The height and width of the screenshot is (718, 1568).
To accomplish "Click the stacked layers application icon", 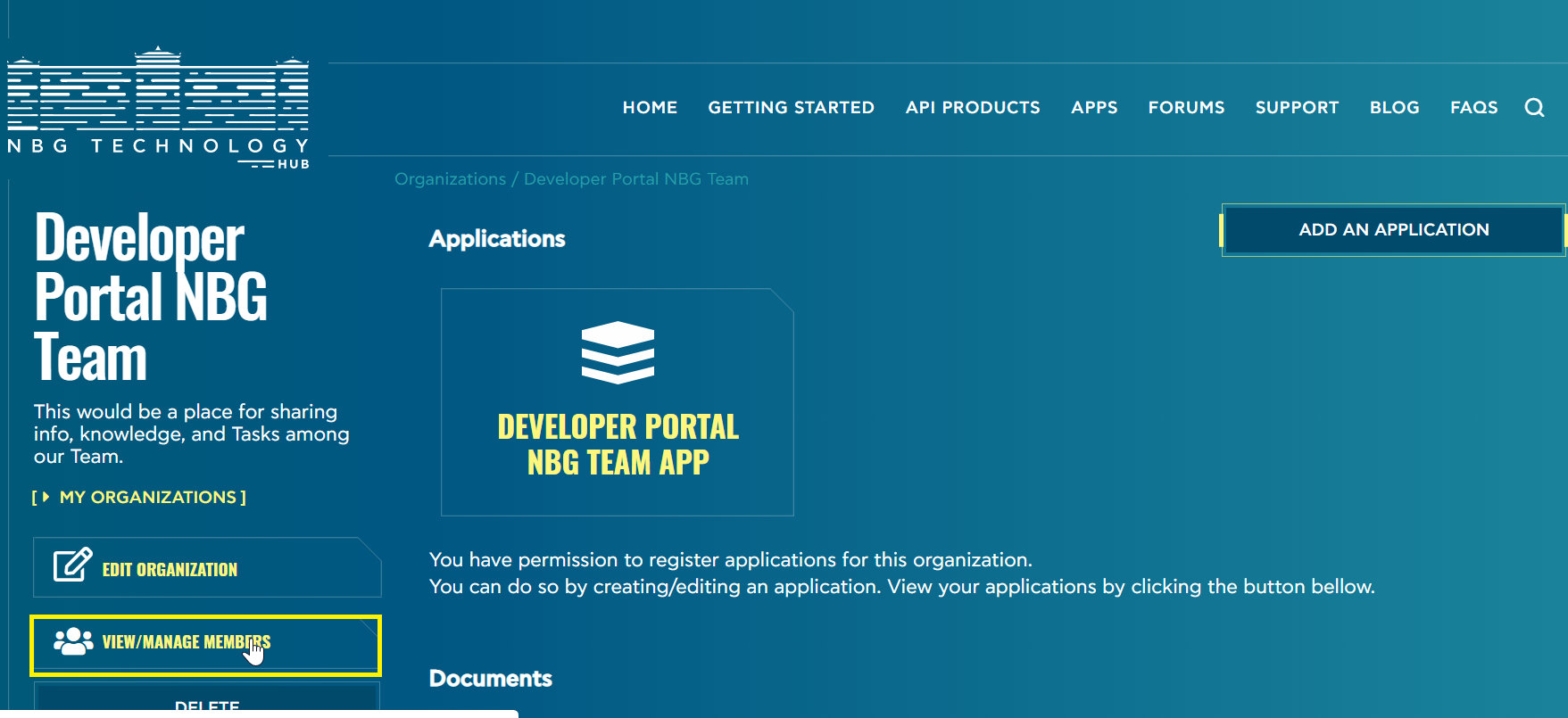I will point(618,352).
